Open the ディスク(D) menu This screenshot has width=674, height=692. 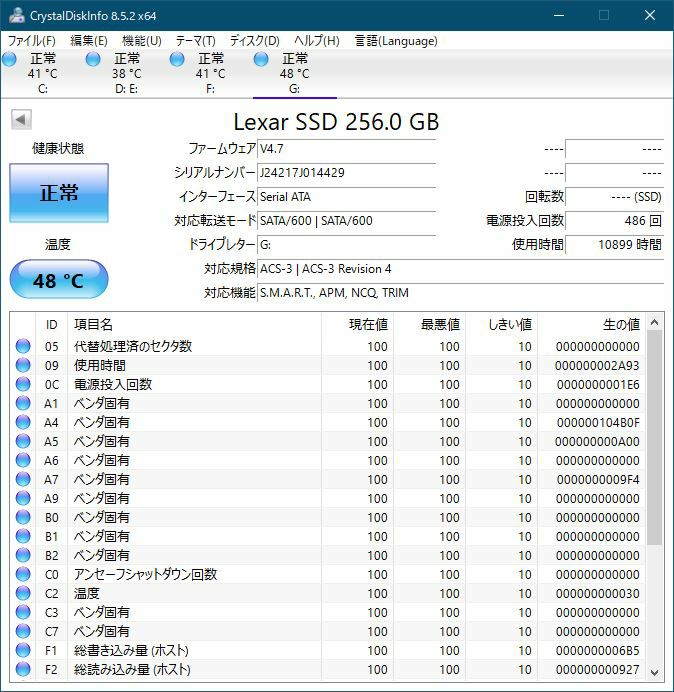[x=255, y=41]
